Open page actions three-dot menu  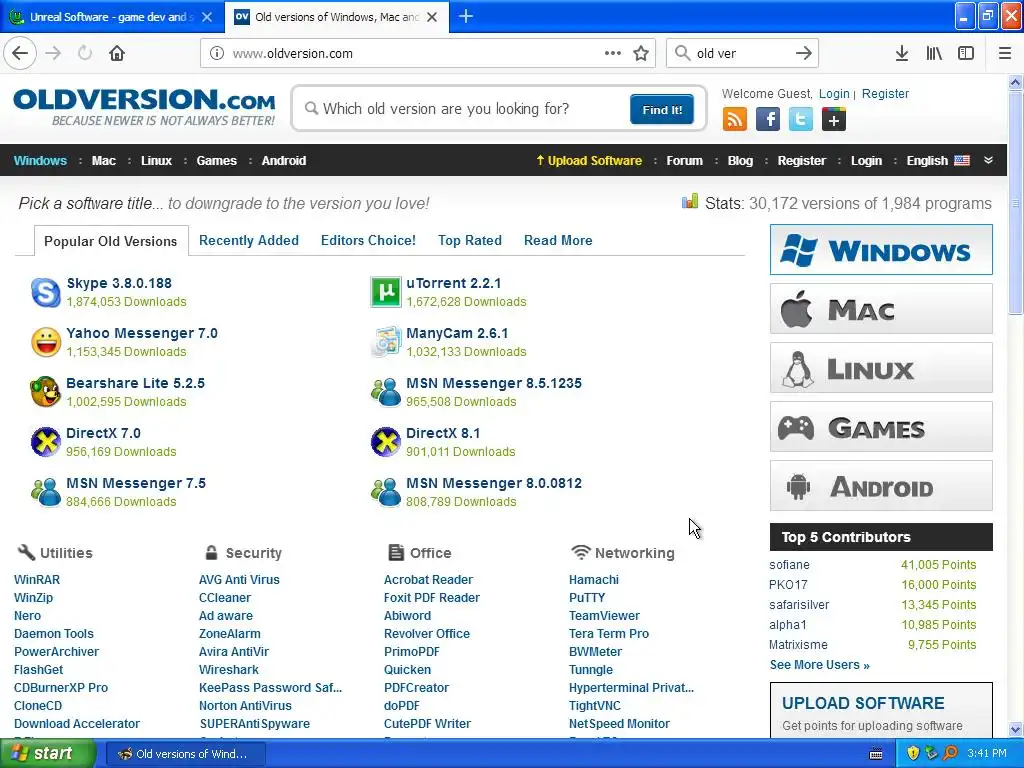[x=613, y=53]
